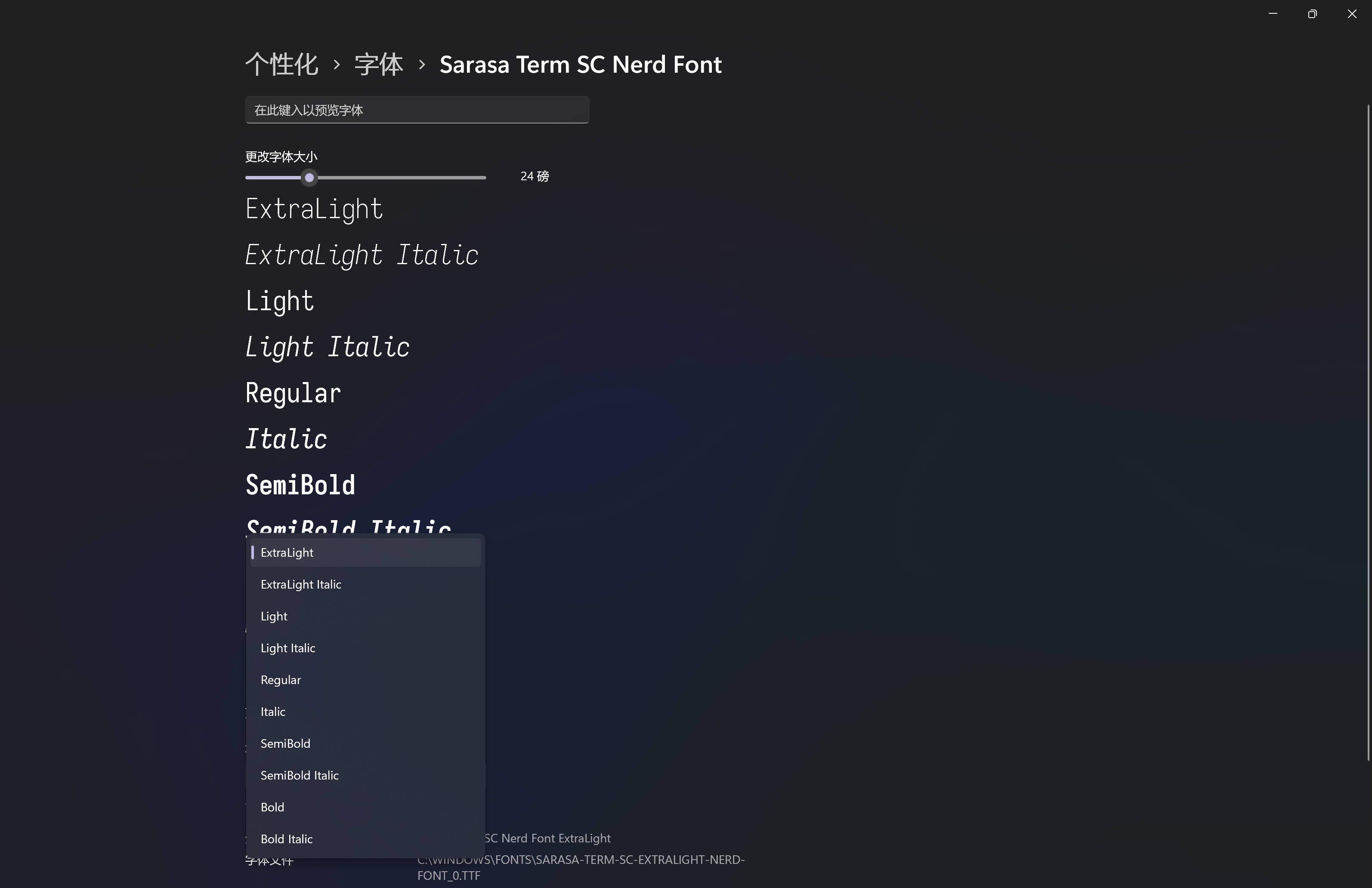Screen dimensions: 1372x888
Task: Click the 在此键入以预览字体 preview input box
Action: pyautogui.click(x=416, y=110)
